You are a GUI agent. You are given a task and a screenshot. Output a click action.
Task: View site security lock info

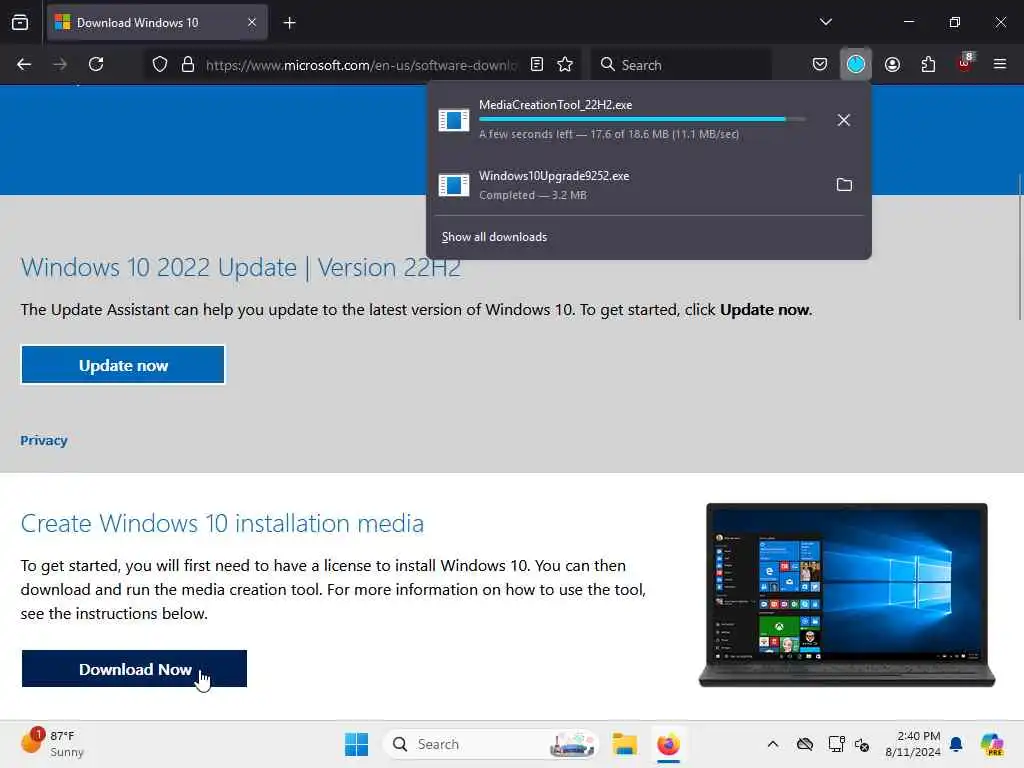(x=188, y=64)
